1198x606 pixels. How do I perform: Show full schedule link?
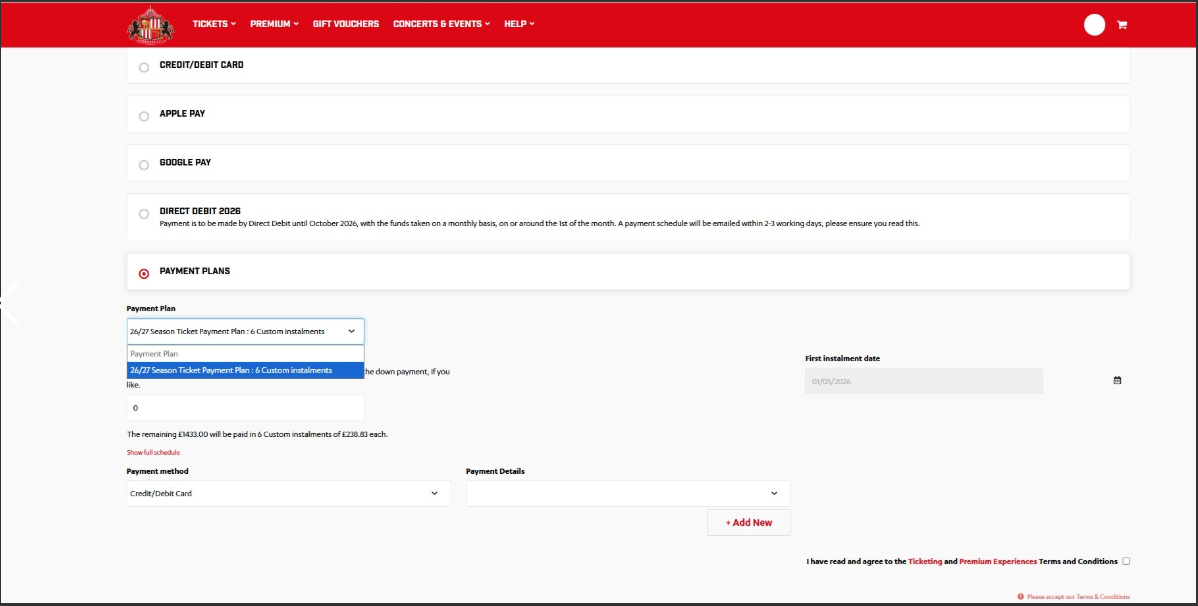(153, 453)
